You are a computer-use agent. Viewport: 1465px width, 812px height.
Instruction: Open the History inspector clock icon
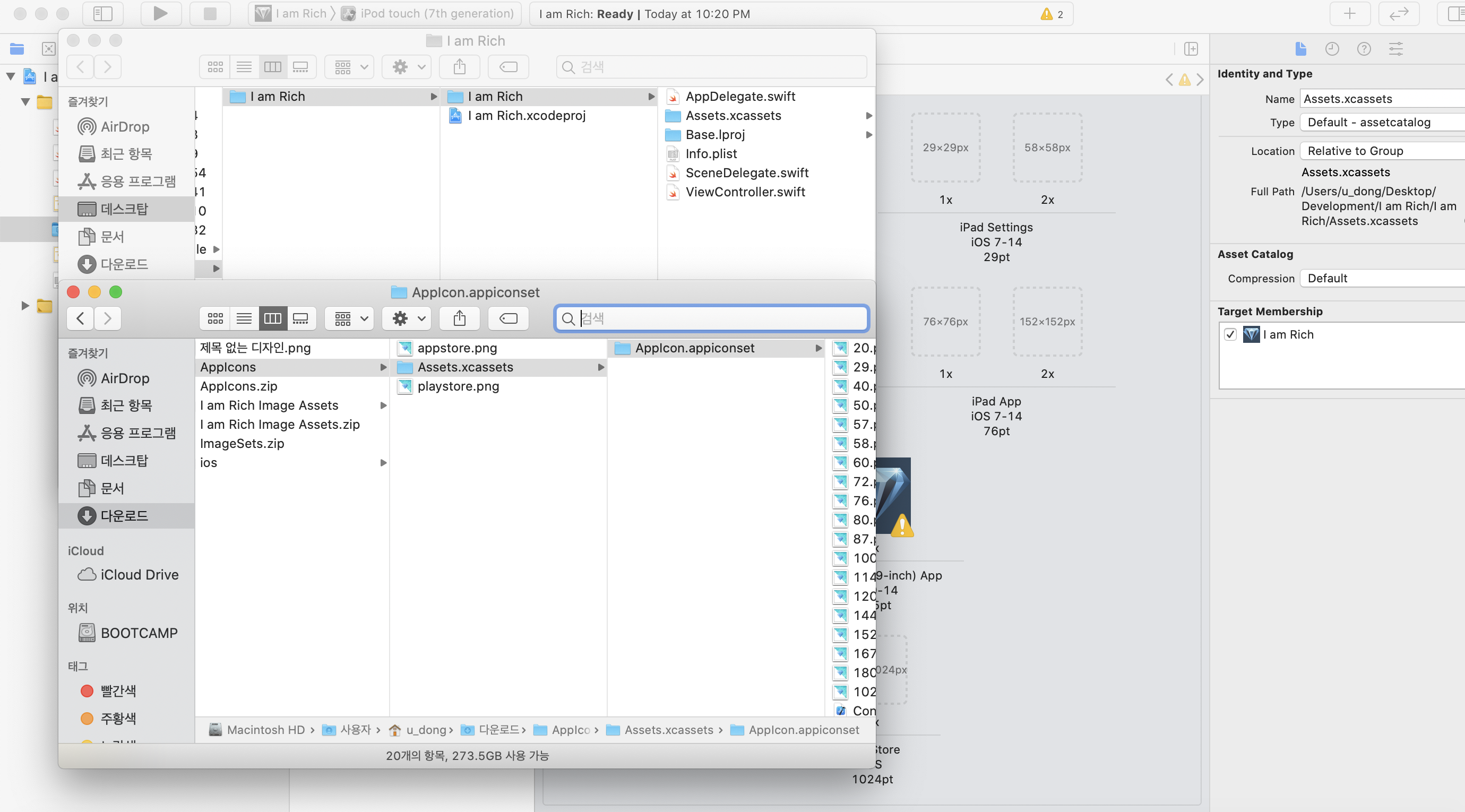(1331, 49)
